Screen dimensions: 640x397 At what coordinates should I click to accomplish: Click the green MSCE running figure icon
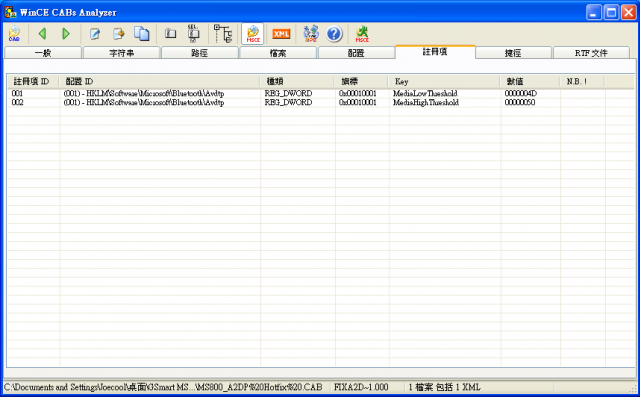pos(362,33)
